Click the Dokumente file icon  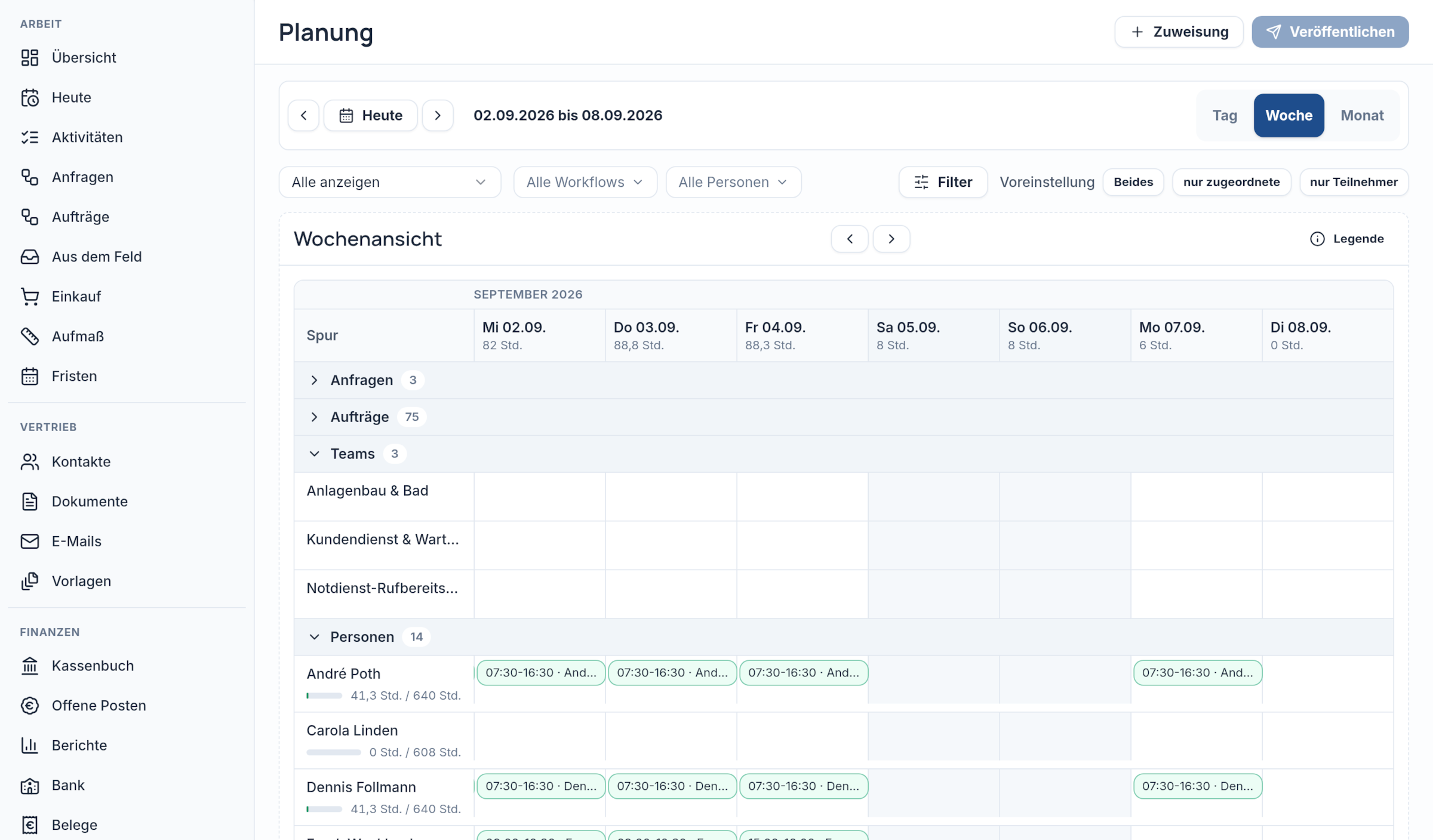click(30, 501)
